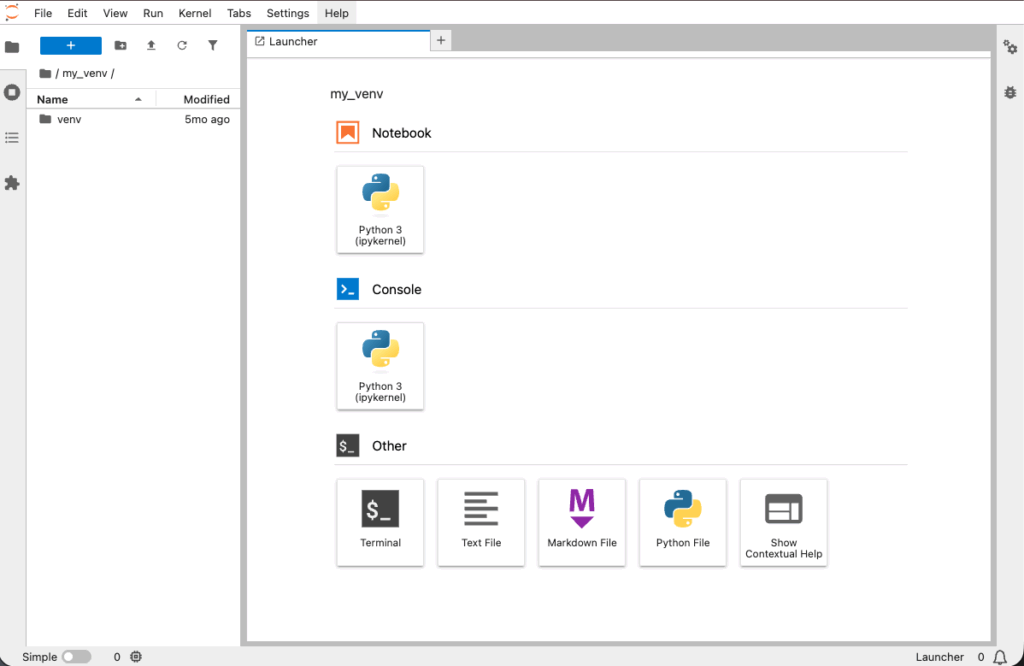Launch a Terminal from the Other section
The height and width of the screenshot is (666, 1024).
(380, 522)
